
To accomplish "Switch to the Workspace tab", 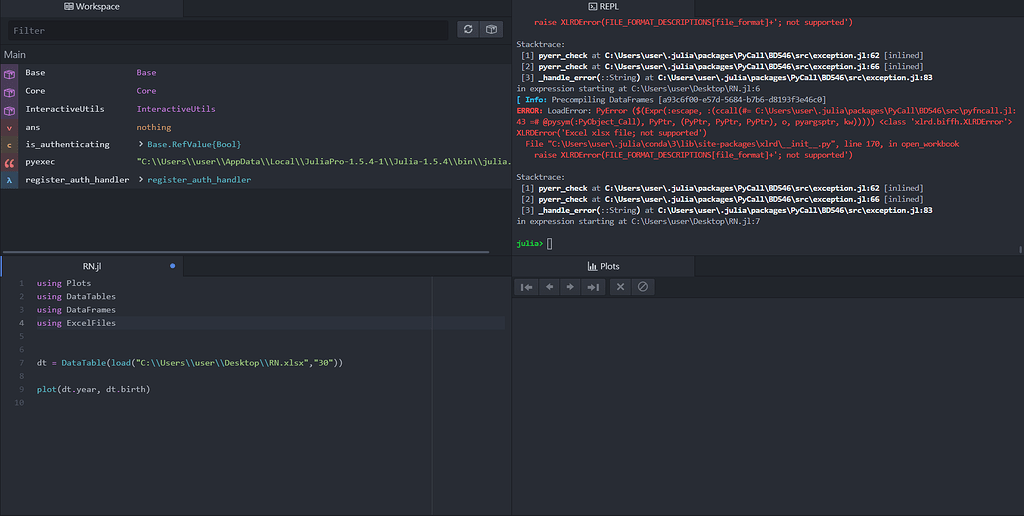I will tap(91, 7).
